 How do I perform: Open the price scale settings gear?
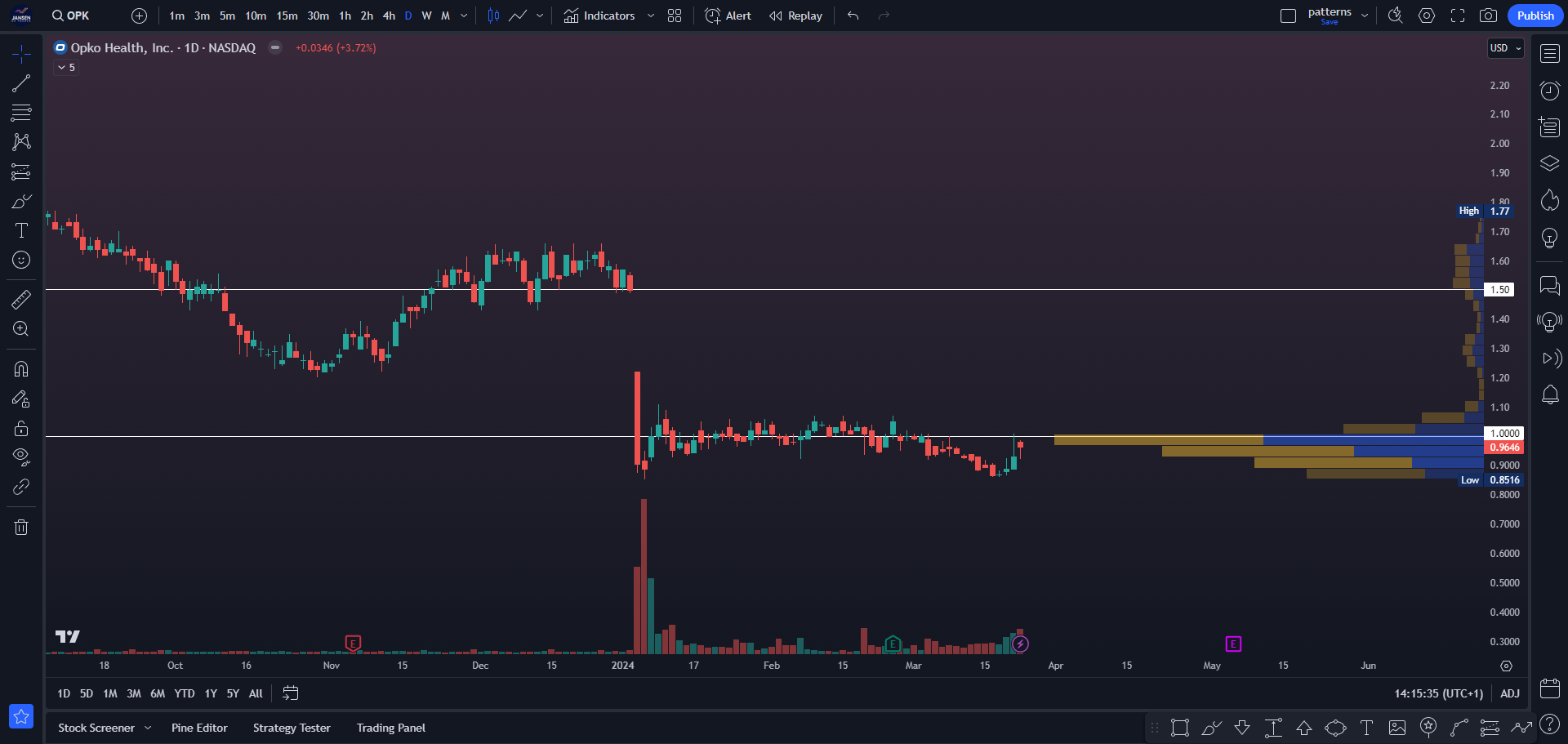1506,666
